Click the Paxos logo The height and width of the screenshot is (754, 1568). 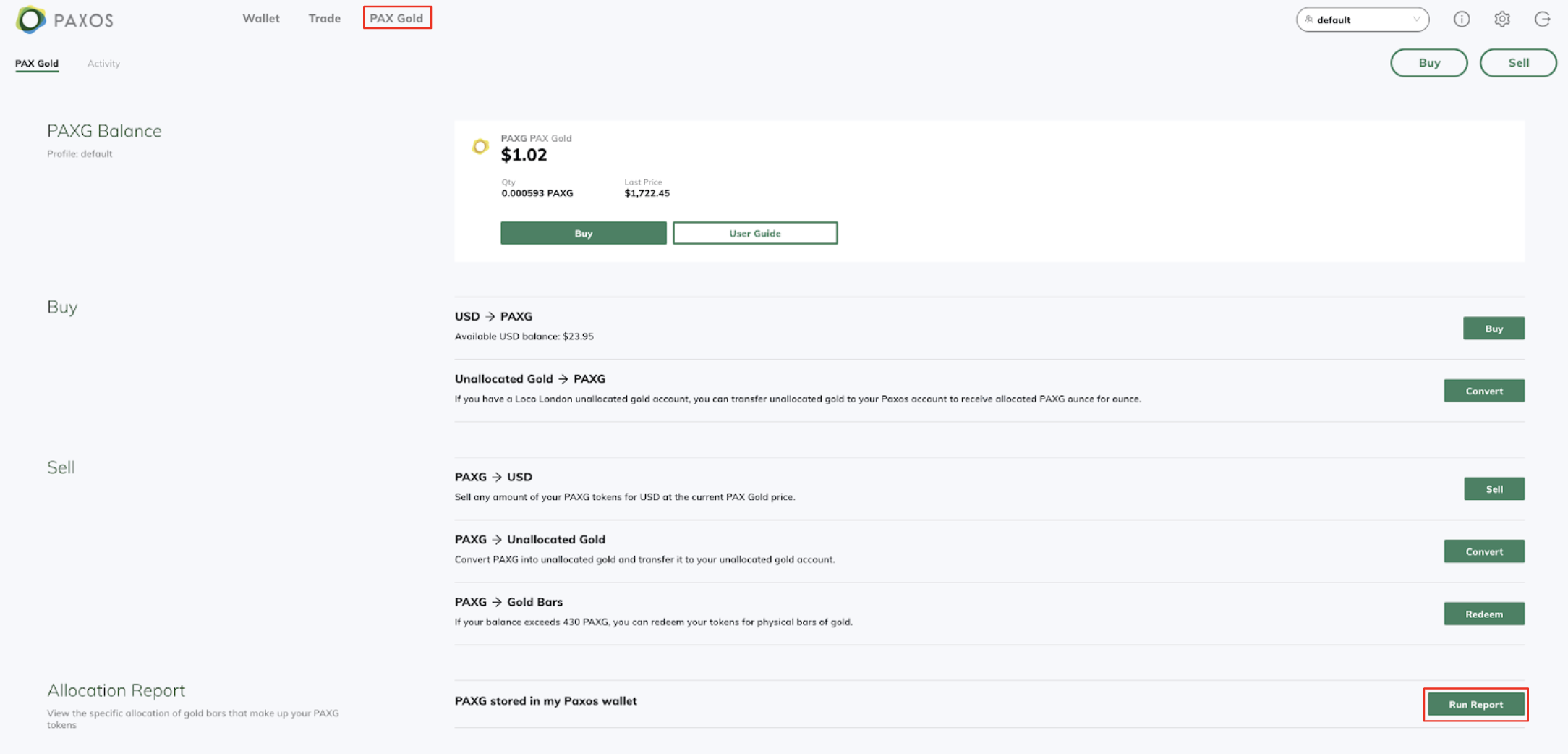(x=64, y=20)
